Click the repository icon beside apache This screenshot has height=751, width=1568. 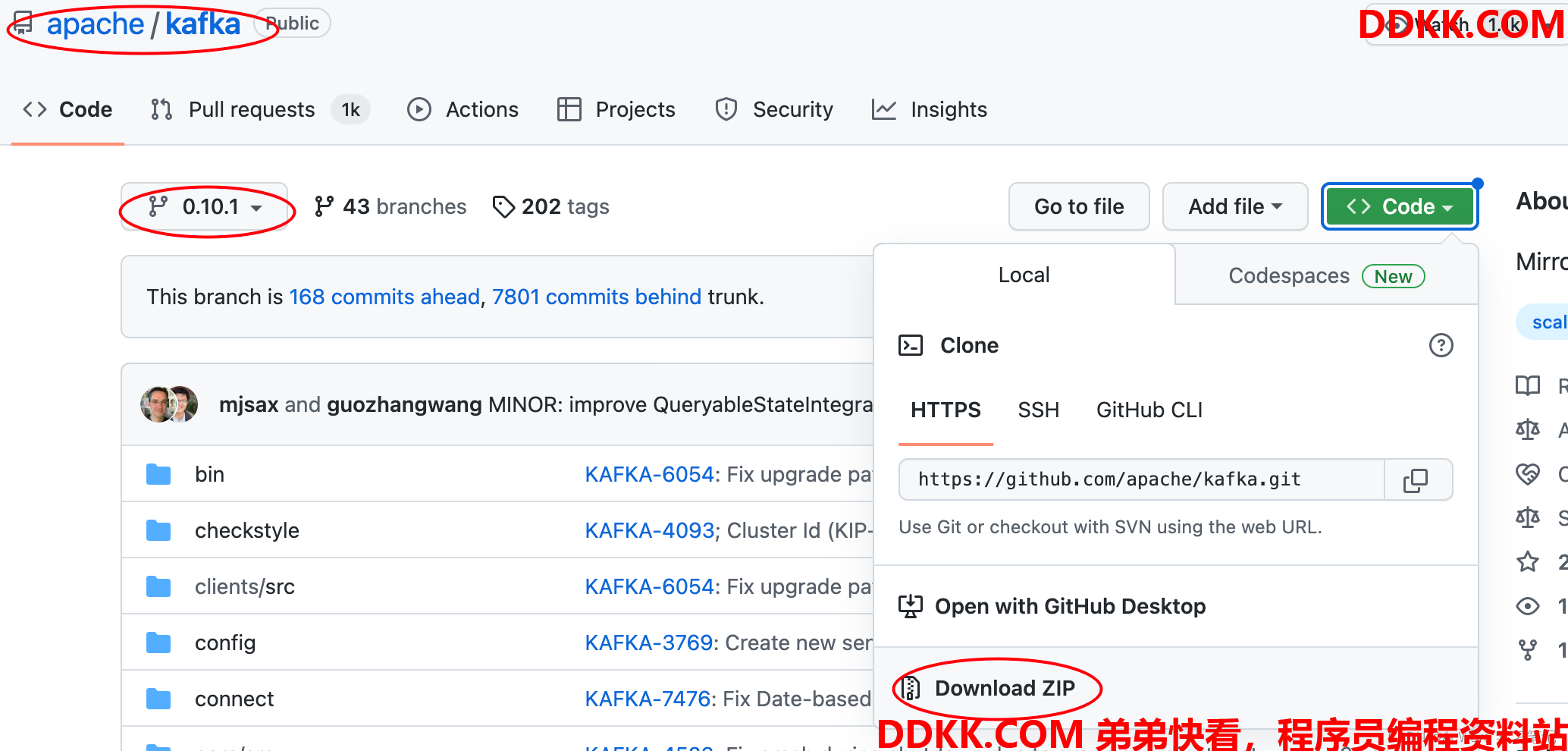pyautogui.click(x=23, y=24)
